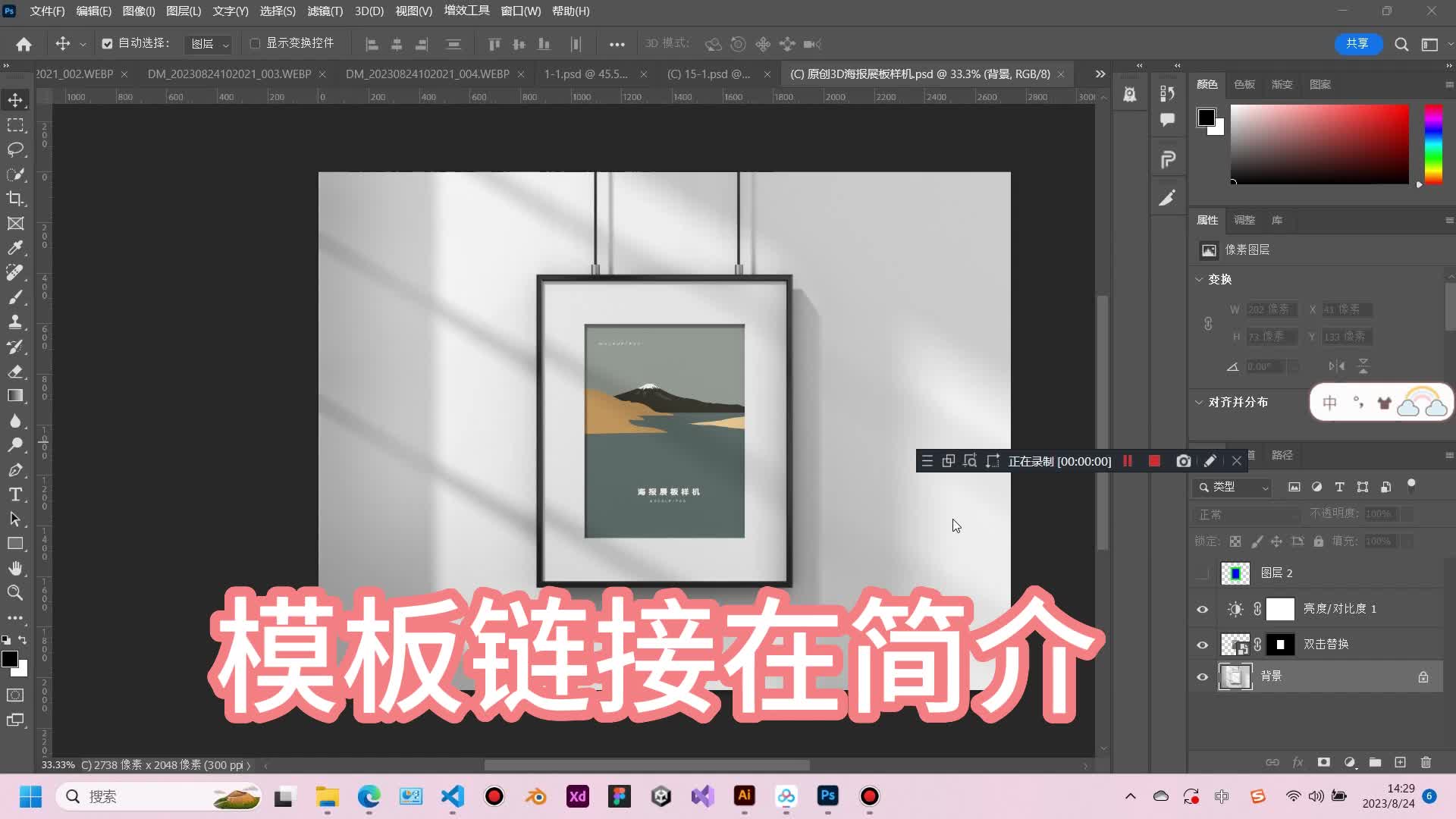Select the Brush tool
This screenshot has height=819, width=1456.
coord(16,297)
